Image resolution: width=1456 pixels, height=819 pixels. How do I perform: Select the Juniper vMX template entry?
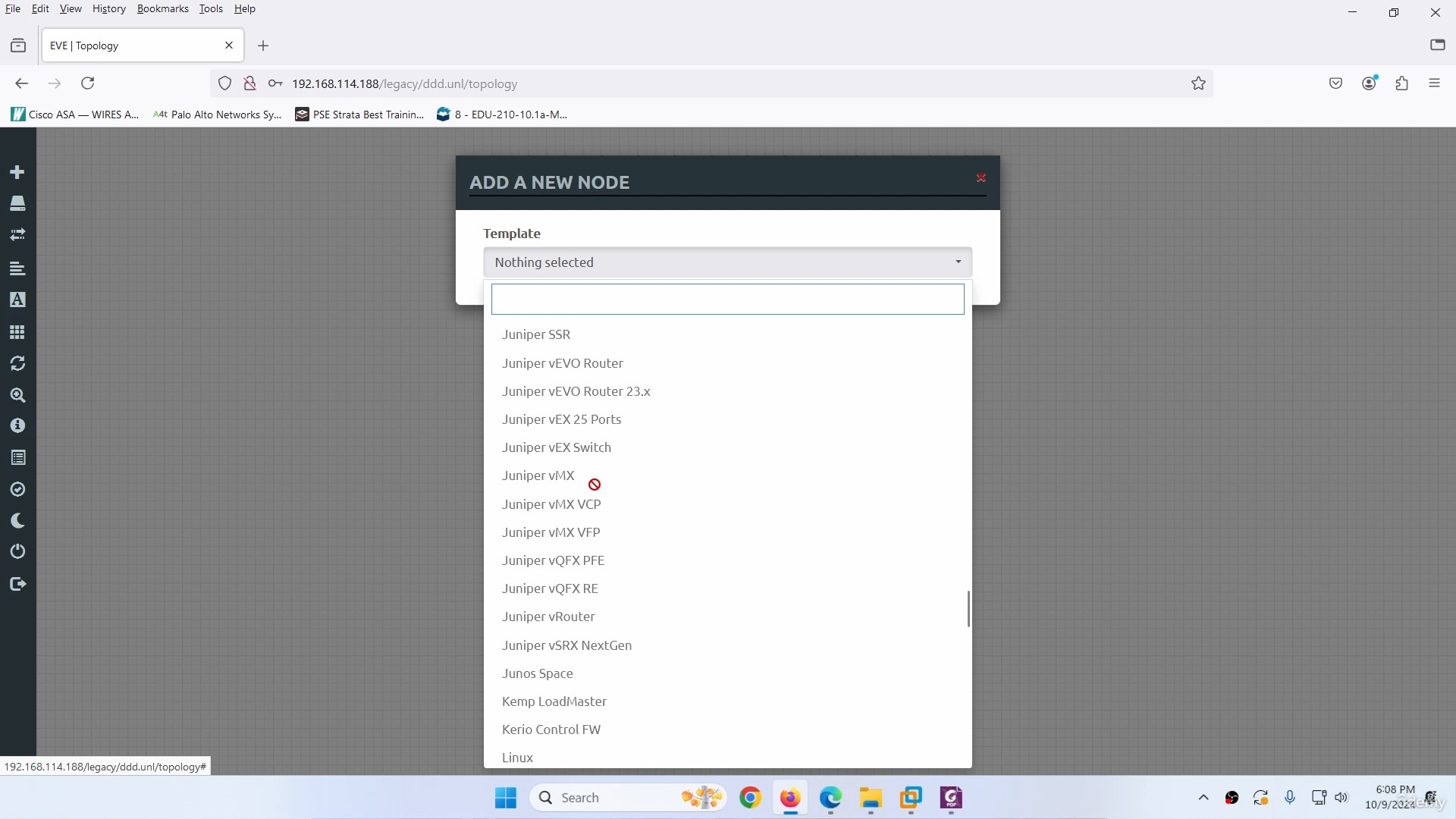point(727,475)
